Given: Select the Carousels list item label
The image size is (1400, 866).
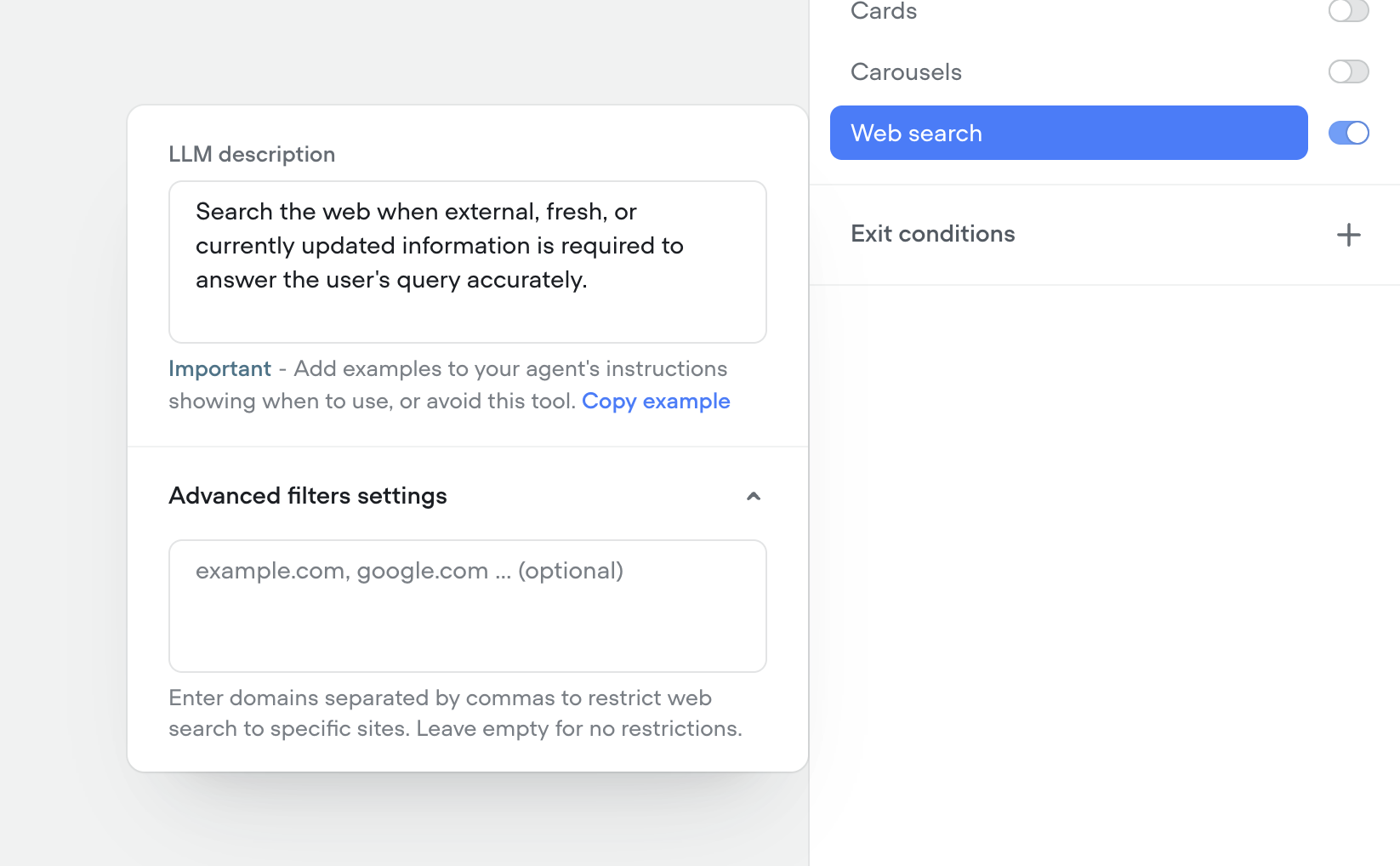Looking at the screenshot, I should pyautogui.click(x=906, y=72).
